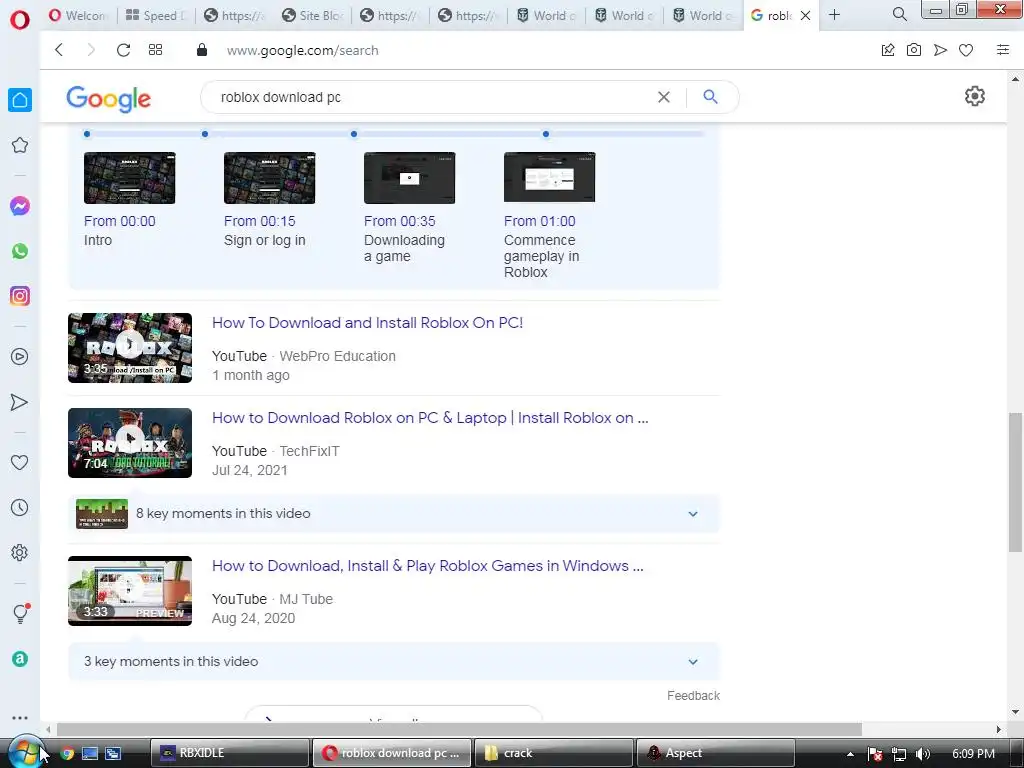Expand 8 key moments in this video

click(x=394, y=513)
